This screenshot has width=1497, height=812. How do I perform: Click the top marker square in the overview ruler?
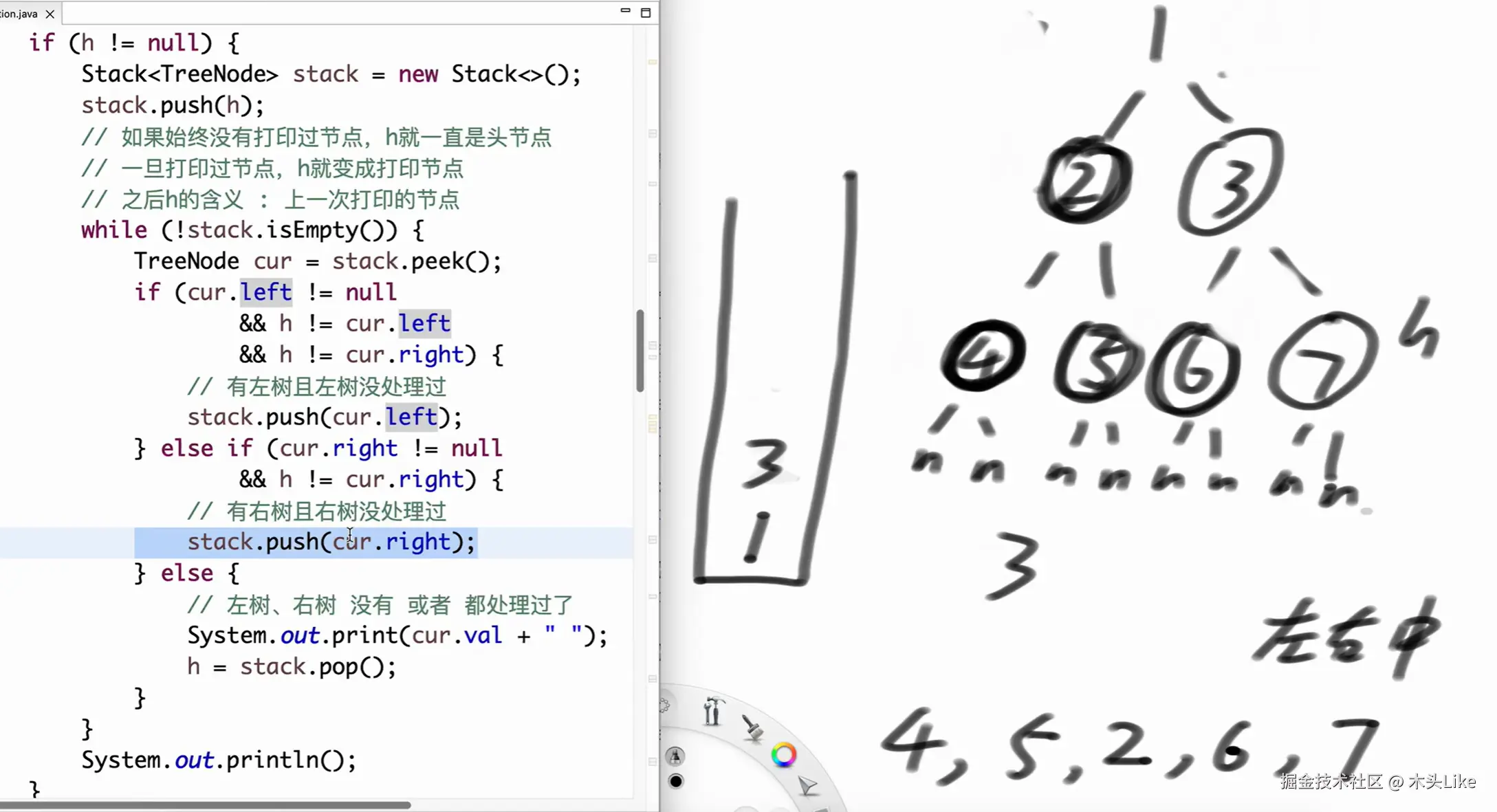652,61
